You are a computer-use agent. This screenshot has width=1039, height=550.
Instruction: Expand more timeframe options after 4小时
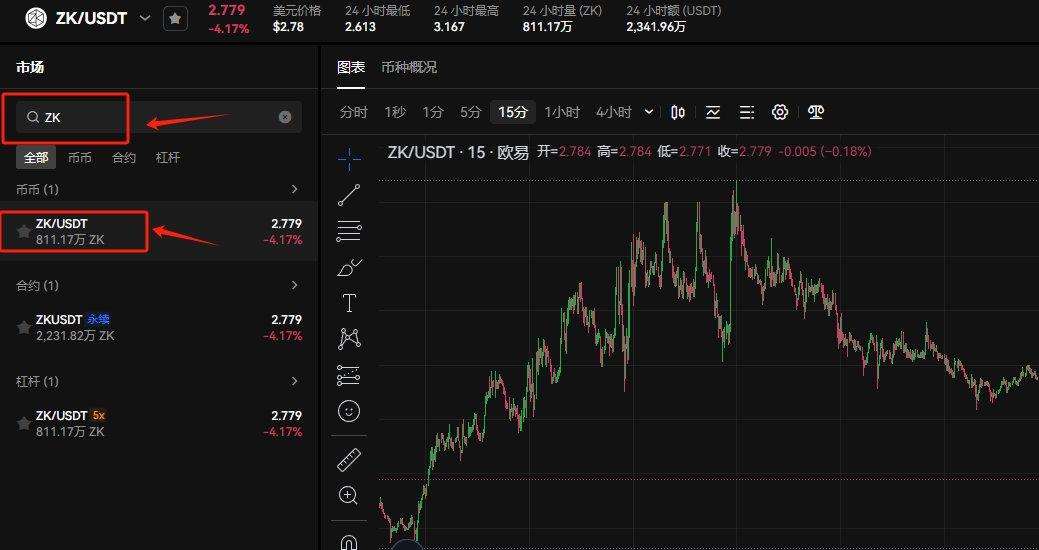[x=649, y=112]
